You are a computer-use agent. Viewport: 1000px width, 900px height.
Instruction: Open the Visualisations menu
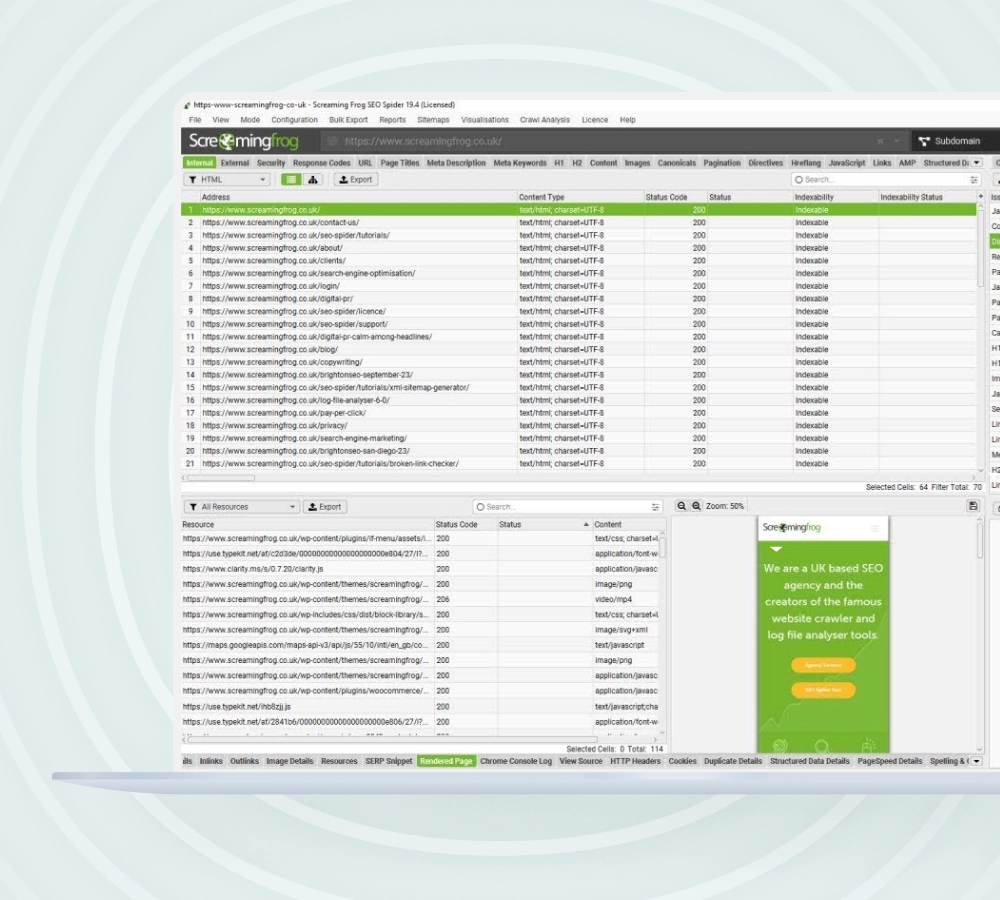485,120
